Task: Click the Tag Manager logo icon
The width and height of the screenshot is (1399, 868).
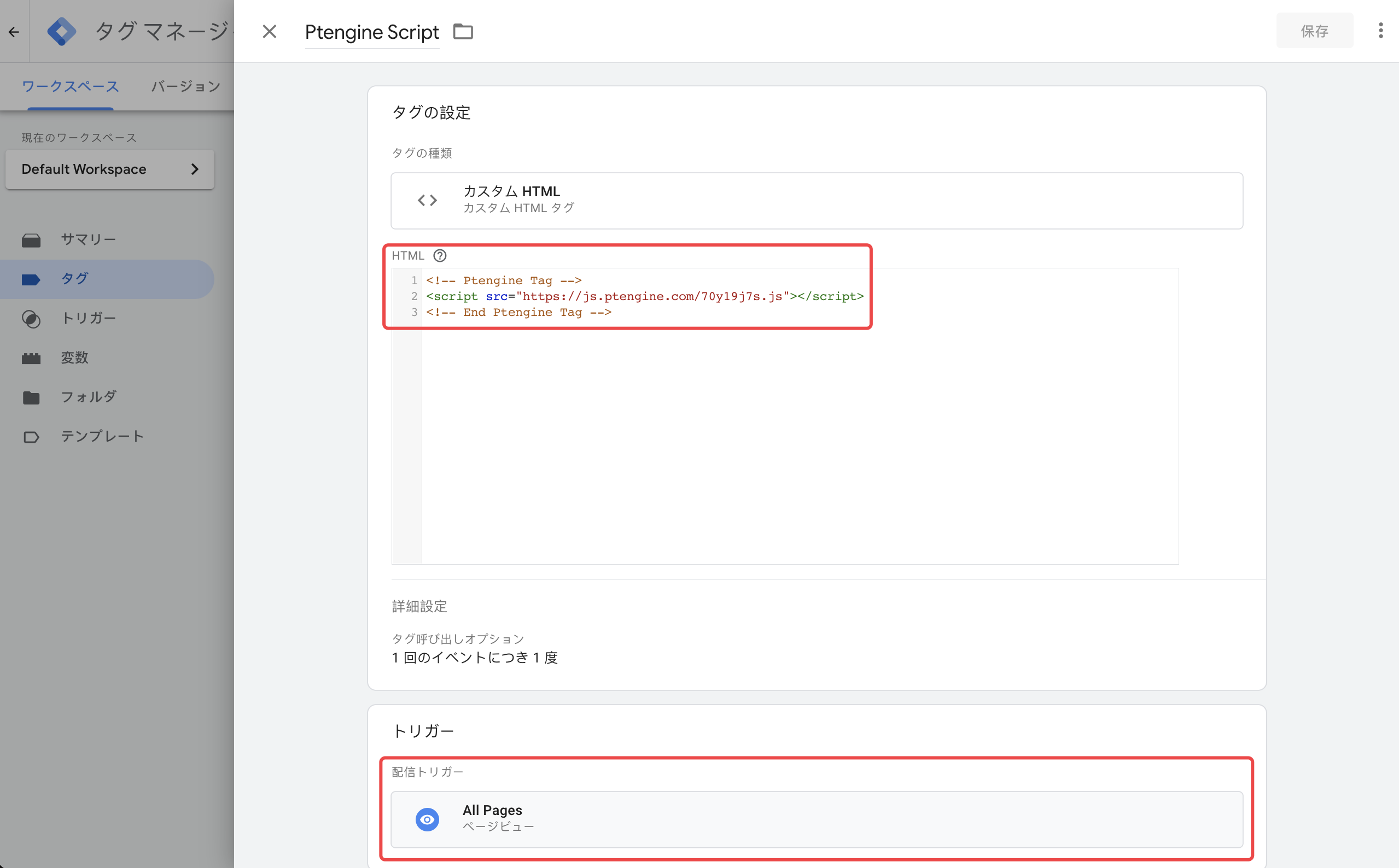Action: pos(61,32)
